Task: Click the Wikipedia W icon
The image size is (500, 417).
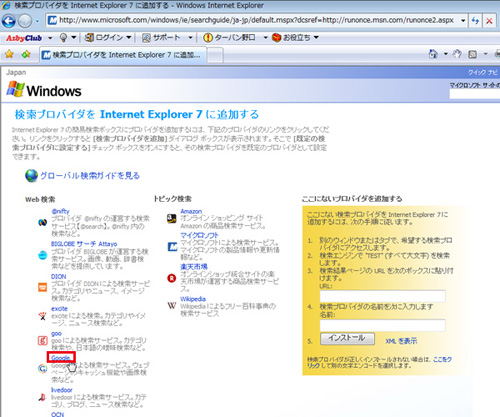Action: (172, 305)
